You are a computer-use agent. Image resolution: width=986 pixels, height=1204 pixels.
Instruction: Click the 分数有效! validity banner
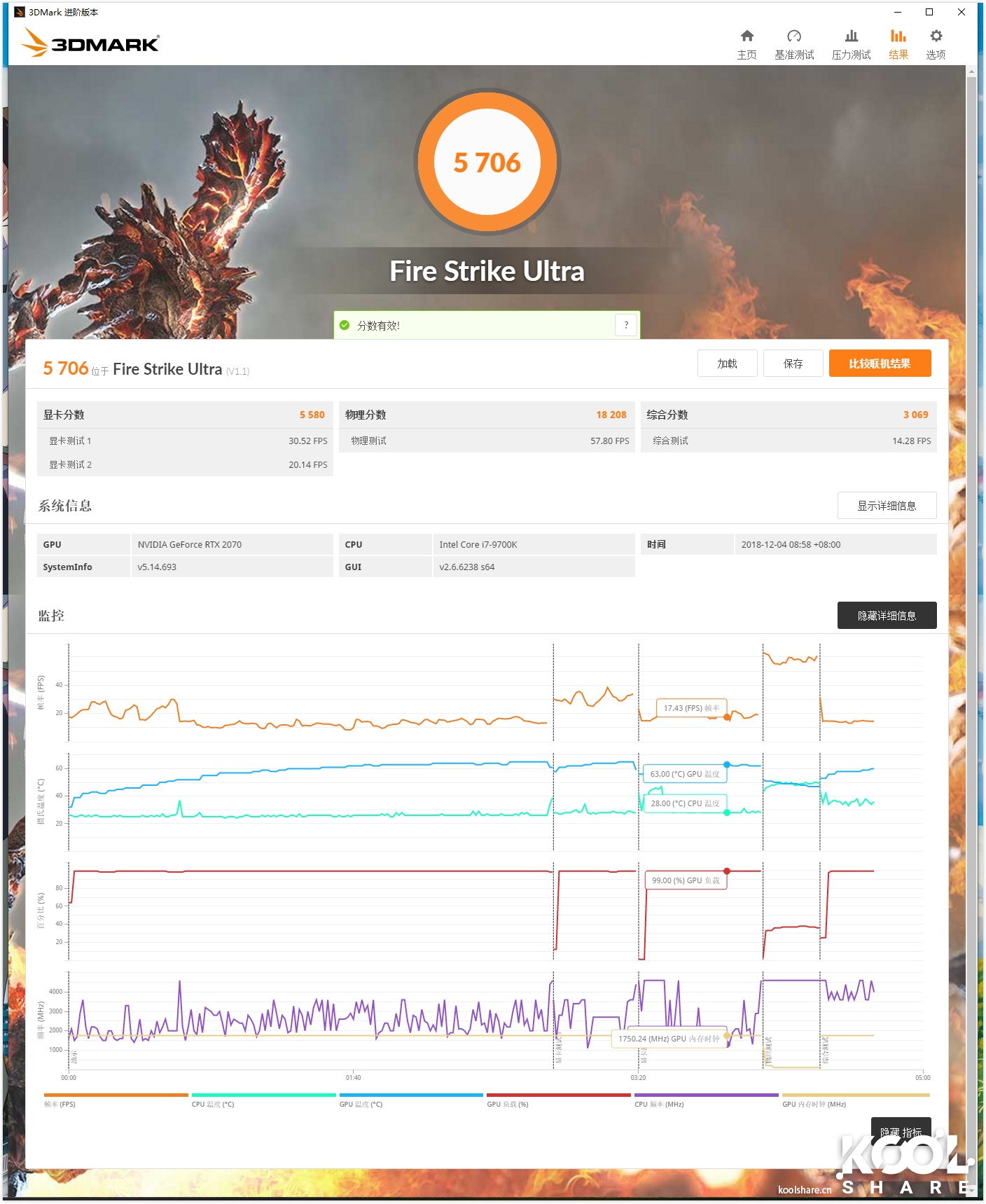point(487,325)
